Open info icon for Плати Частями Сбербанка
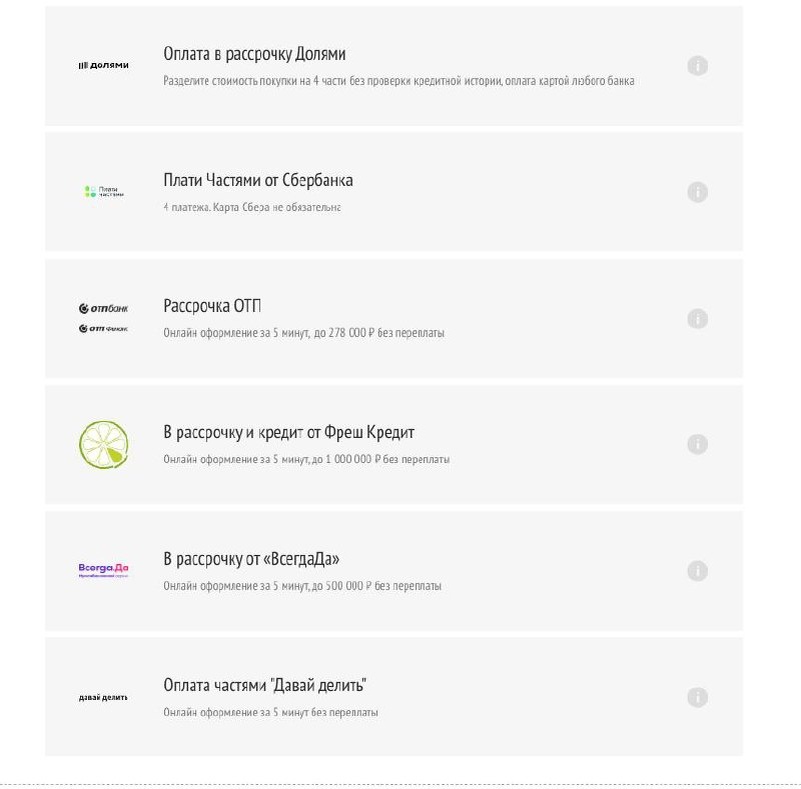The width and height of the screenshot is (801, 789). coord(698,192)
